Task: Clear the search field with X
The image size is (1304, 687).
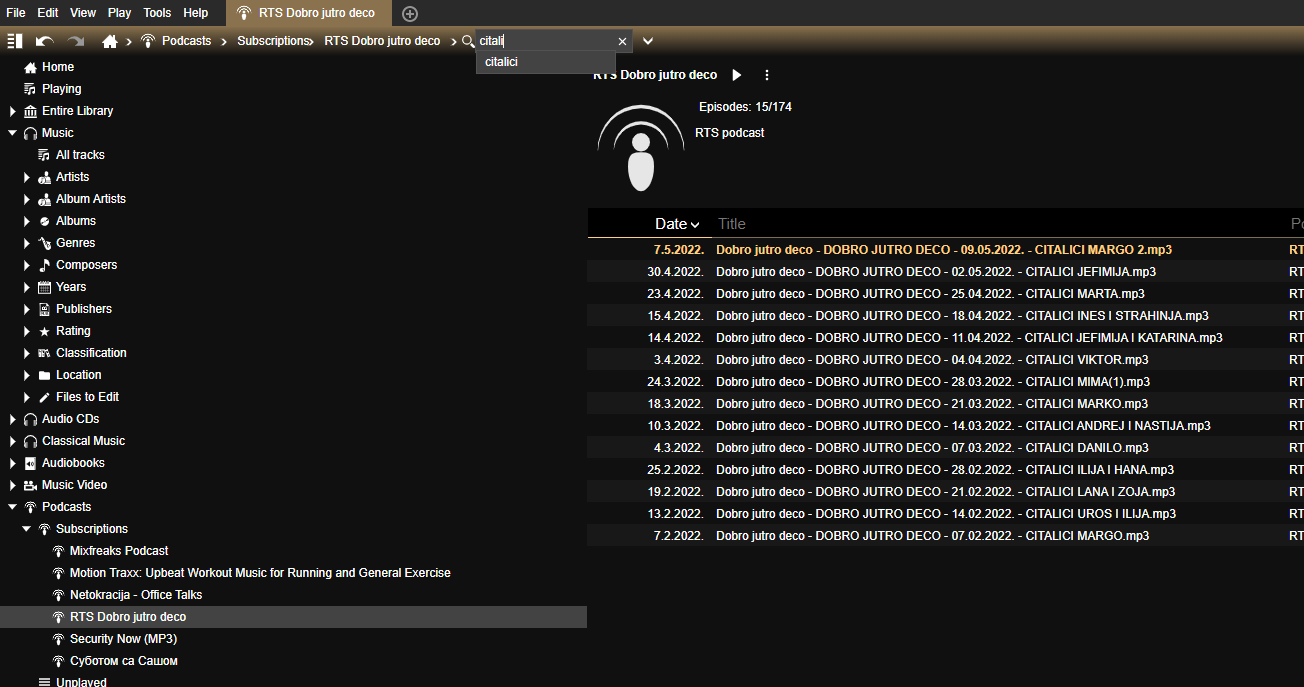Action: point(622,41)
